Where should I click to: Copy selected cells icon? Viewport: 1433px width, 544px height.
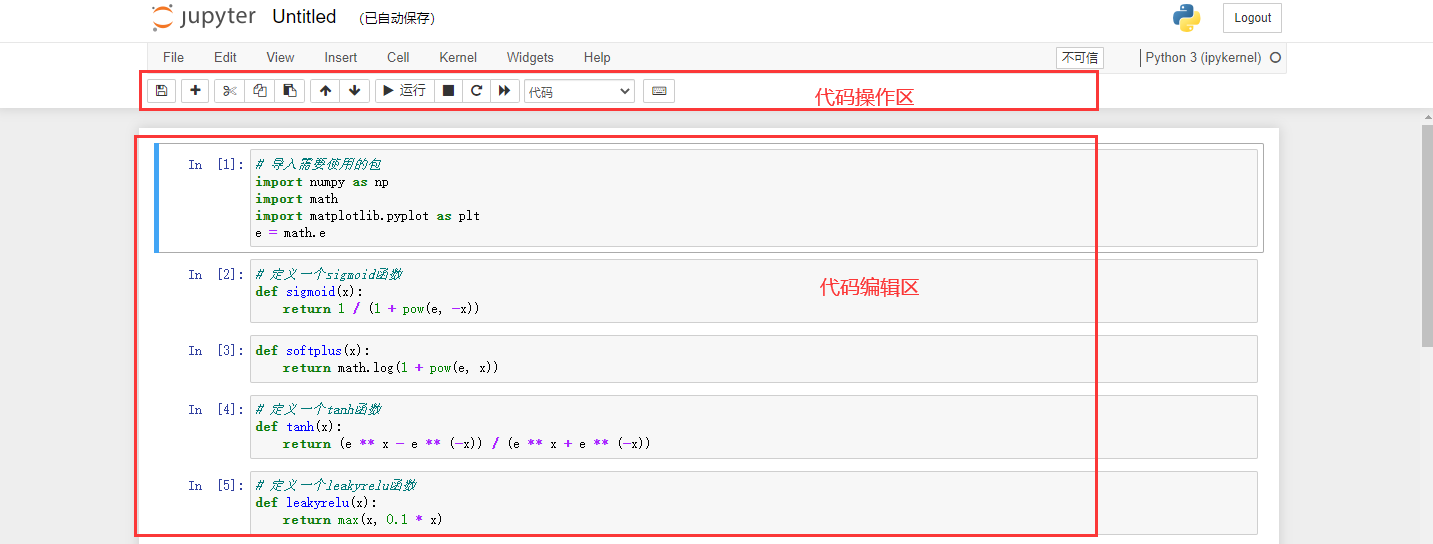[259, 91]
